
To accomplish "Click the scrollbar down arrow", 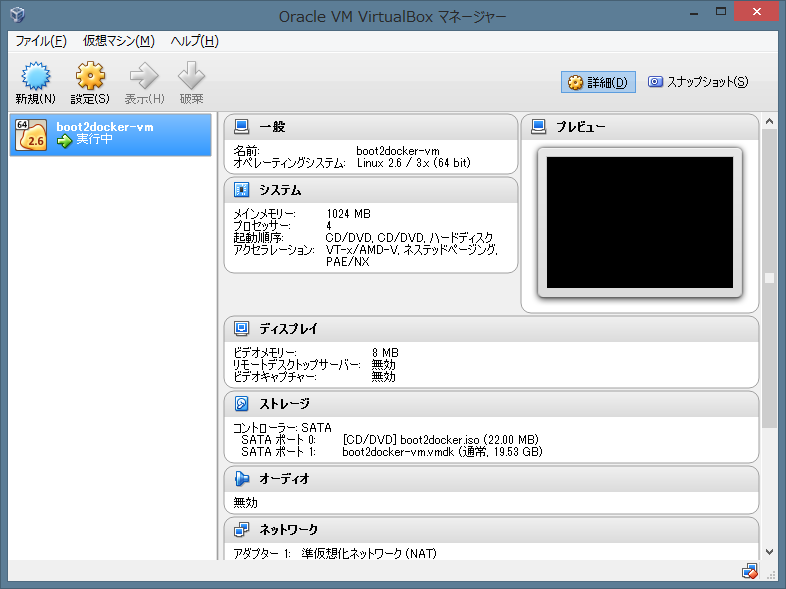I will point(769,552).
